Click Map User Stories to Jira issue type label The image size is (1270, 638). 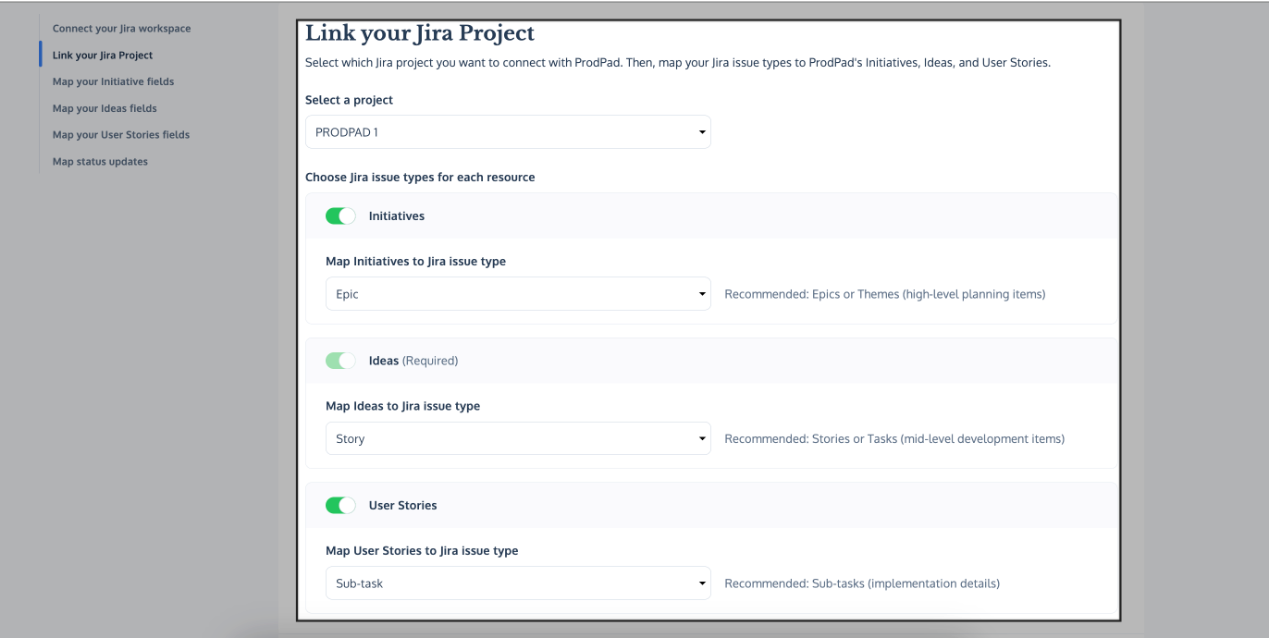click(x=422, y=551)
